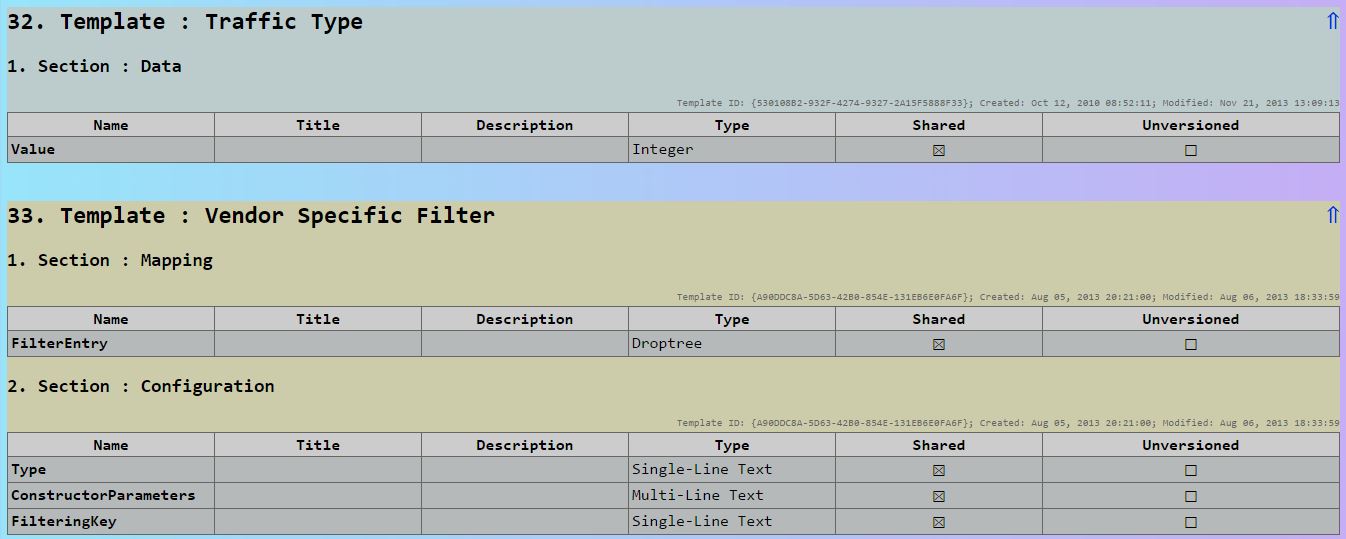Click the Template ID line above Mapping table
Screen dimensions: 1346x539
[x=1008, y=297]
